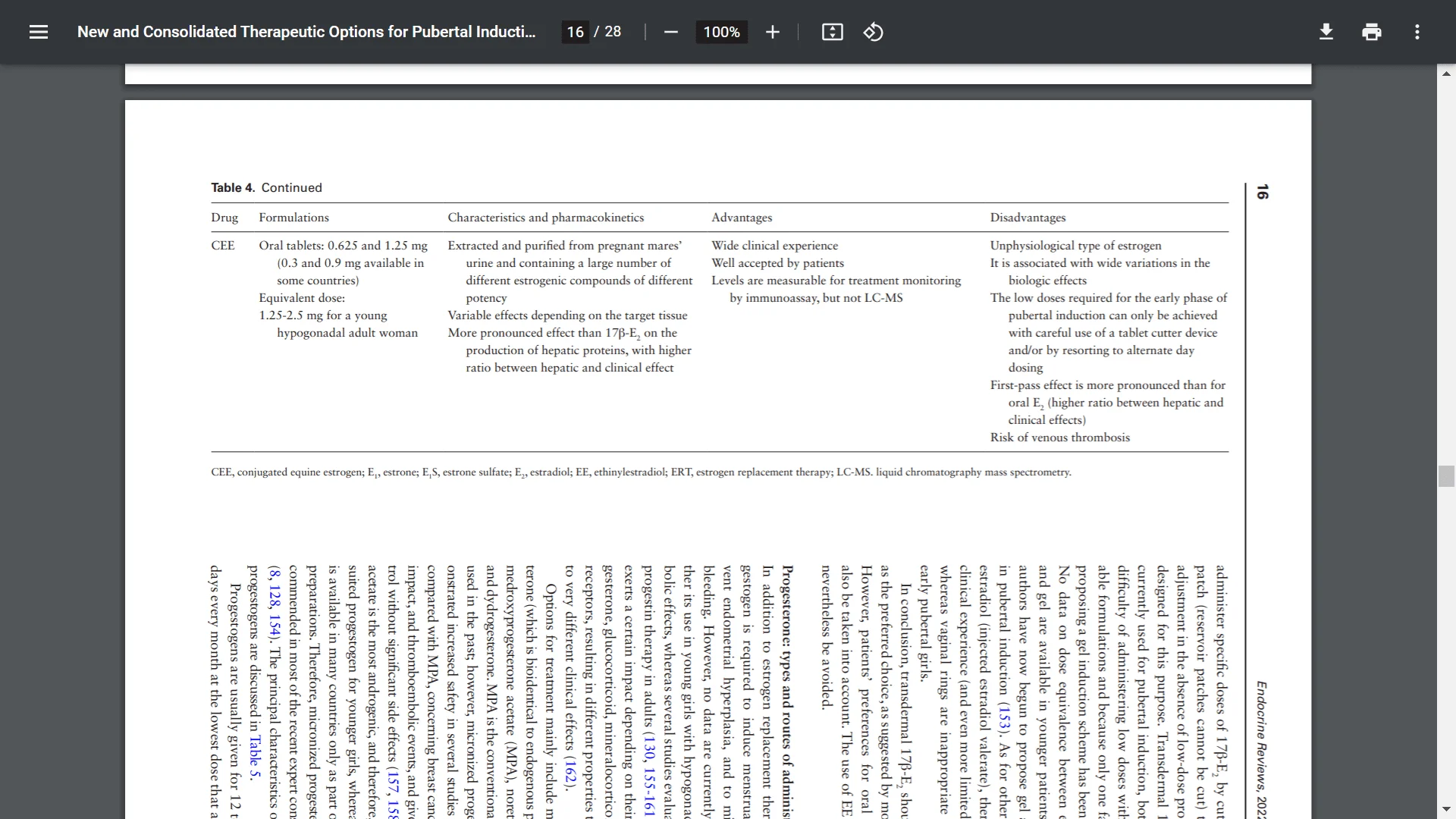This screenshot has height=819, width=1456.
Task: Click the vertical scrollbar thumb
Action: (x=1446, y=476)
